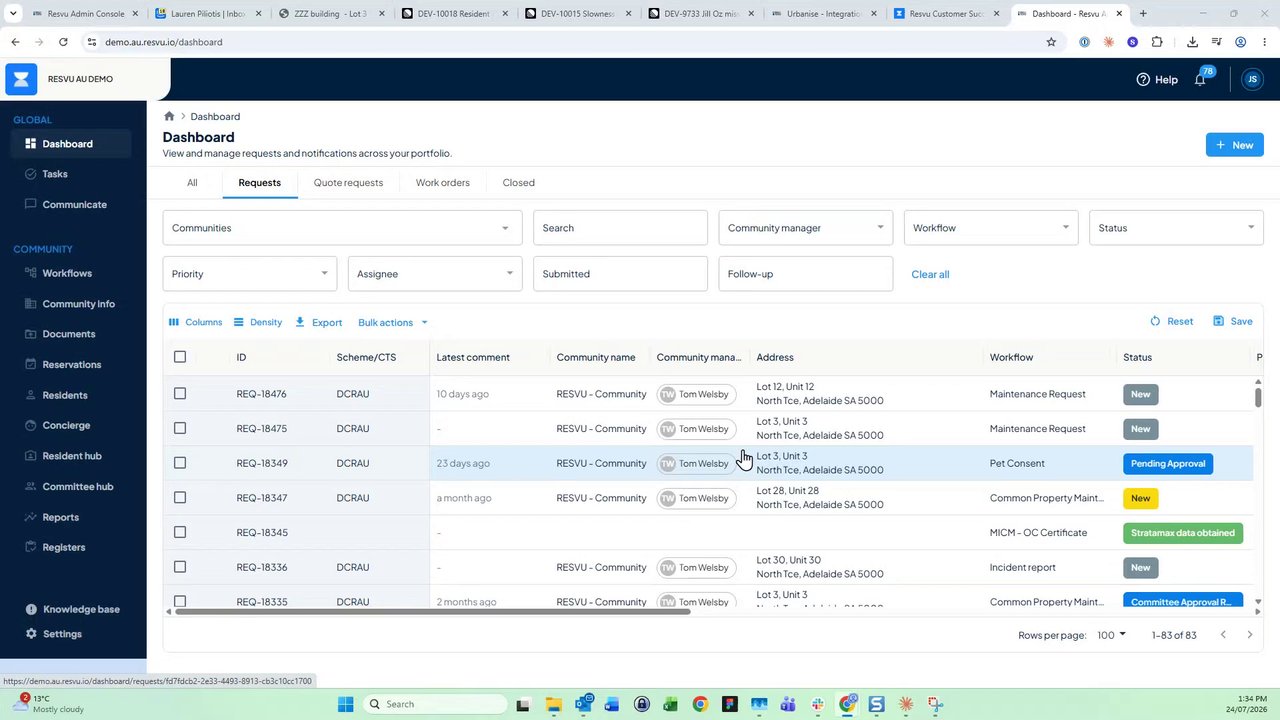The image size is (1280, 720).
Task: Open Communicate in the sidebar
Action: (74, 204)
